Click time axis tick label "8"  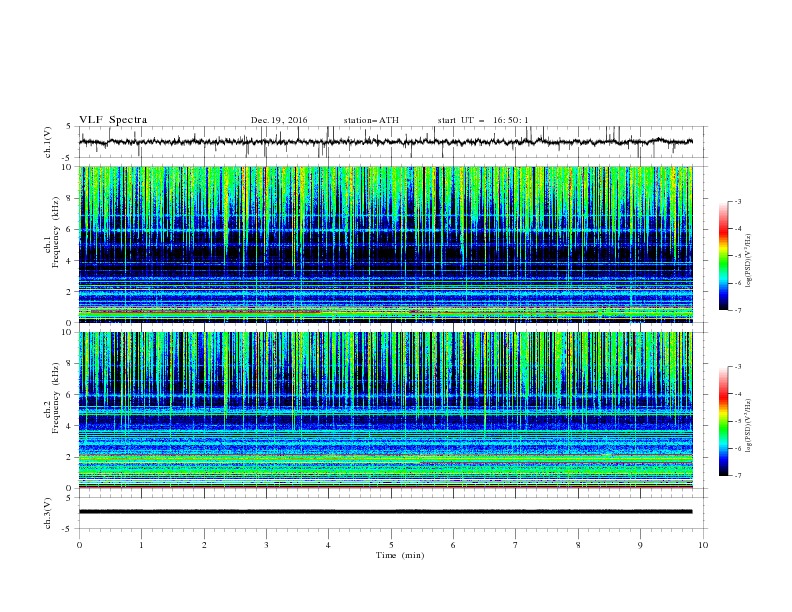pyautogui.click(x=578, y=545)
